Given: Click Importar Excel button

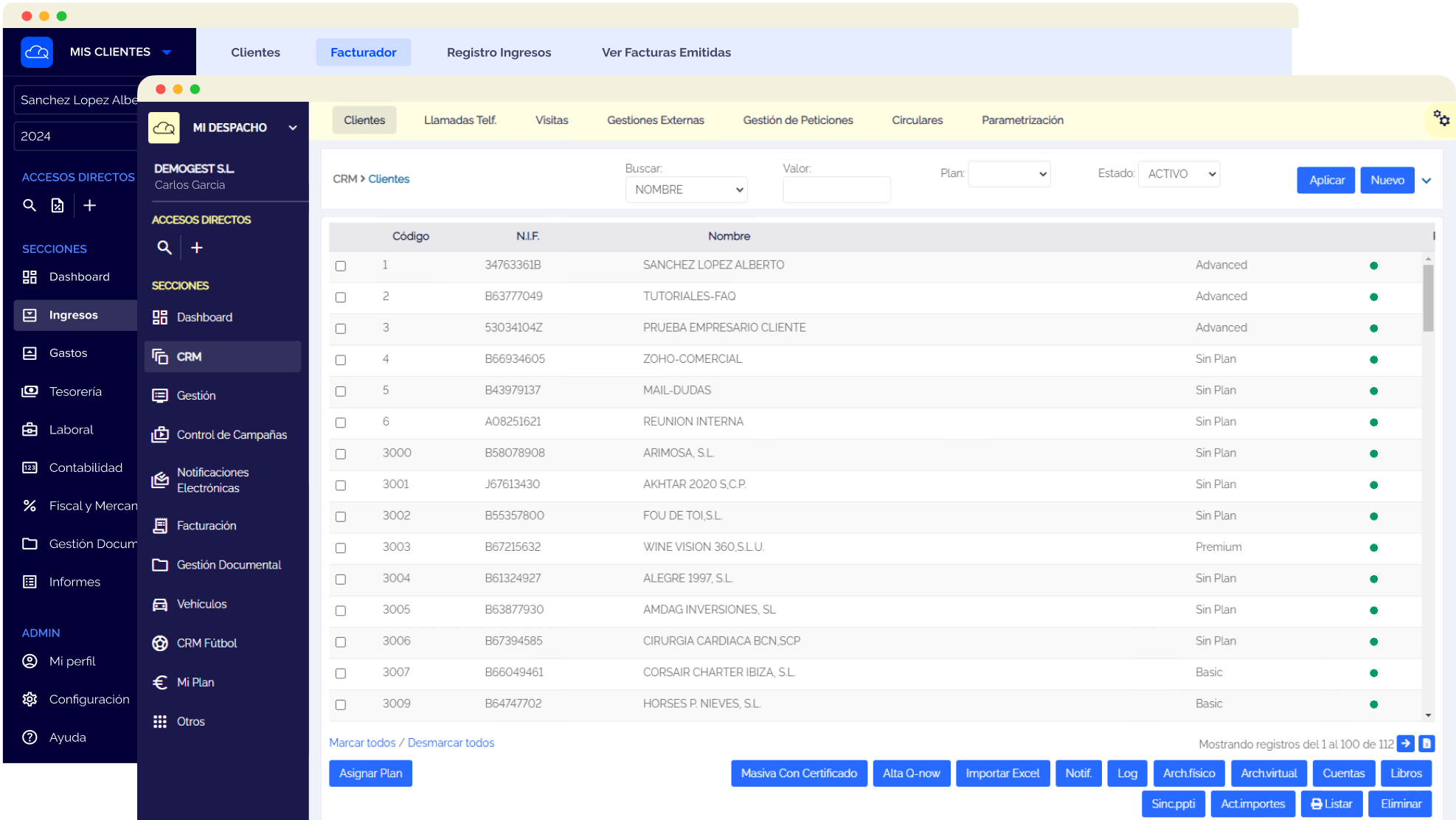Looking at the screenshot, I should click(1003, 774).
